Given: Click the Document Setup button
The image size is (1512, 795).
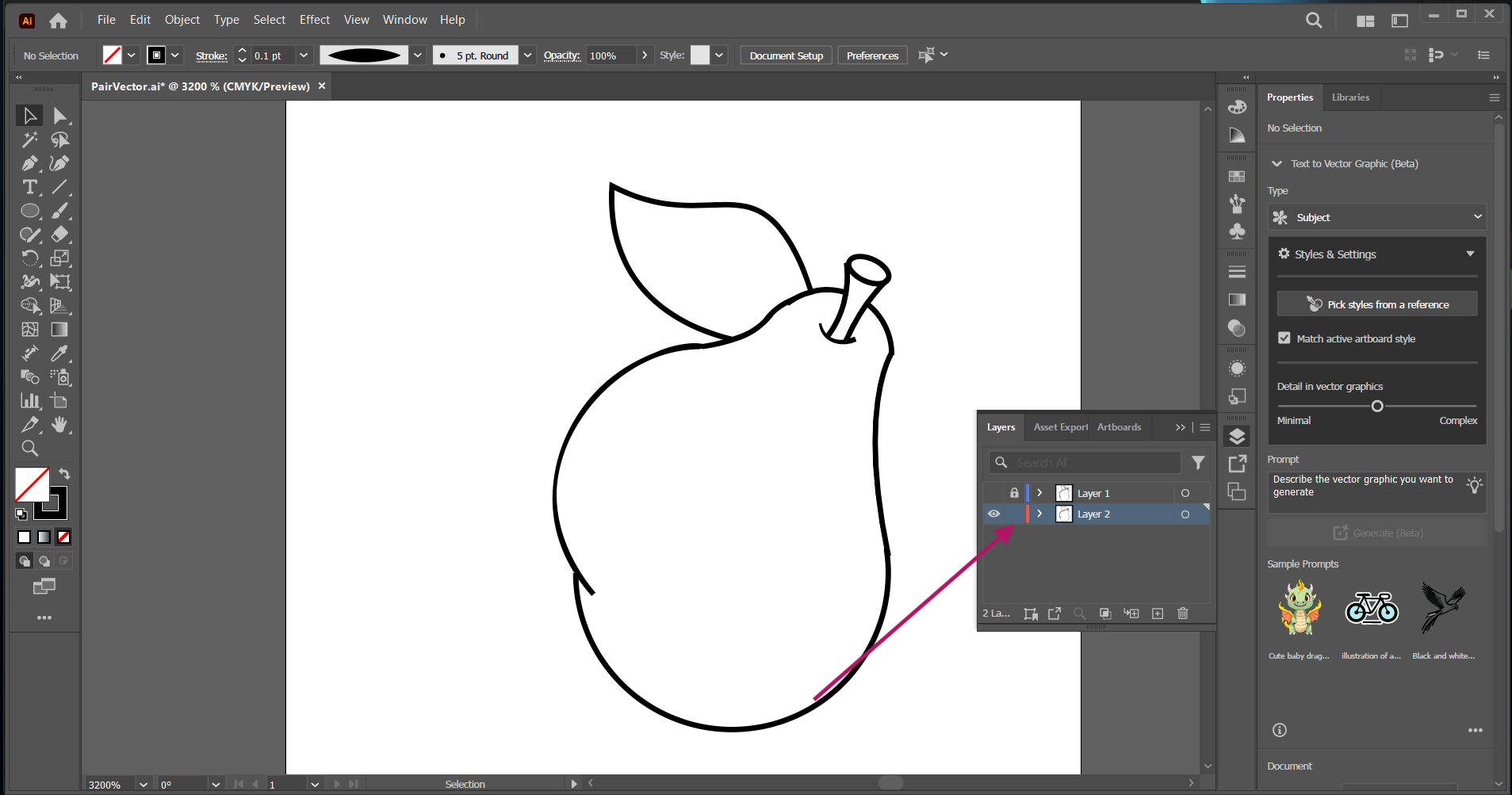Looking at the screenshot, I should coord(786,55).
